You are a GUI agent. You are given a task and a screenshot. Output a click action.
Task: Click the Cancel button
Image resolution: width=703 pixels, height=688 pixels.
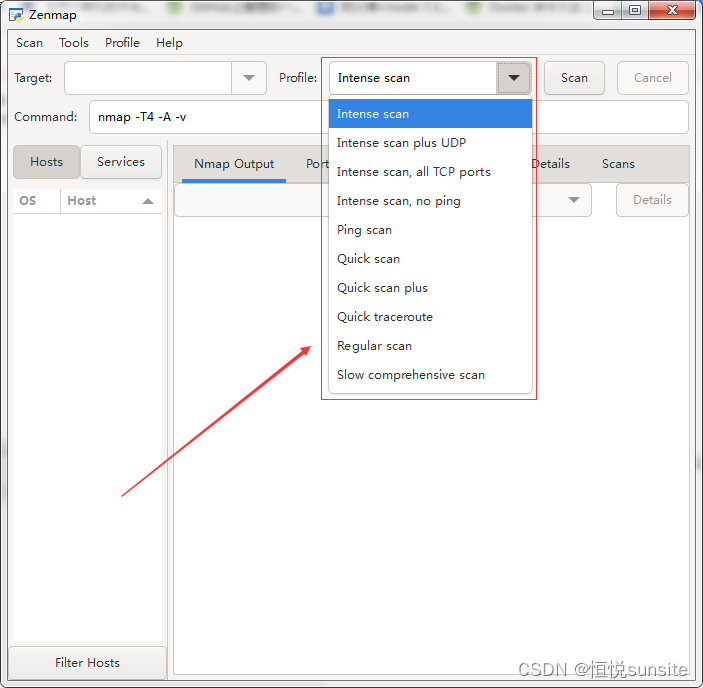[x=653, y=78]
